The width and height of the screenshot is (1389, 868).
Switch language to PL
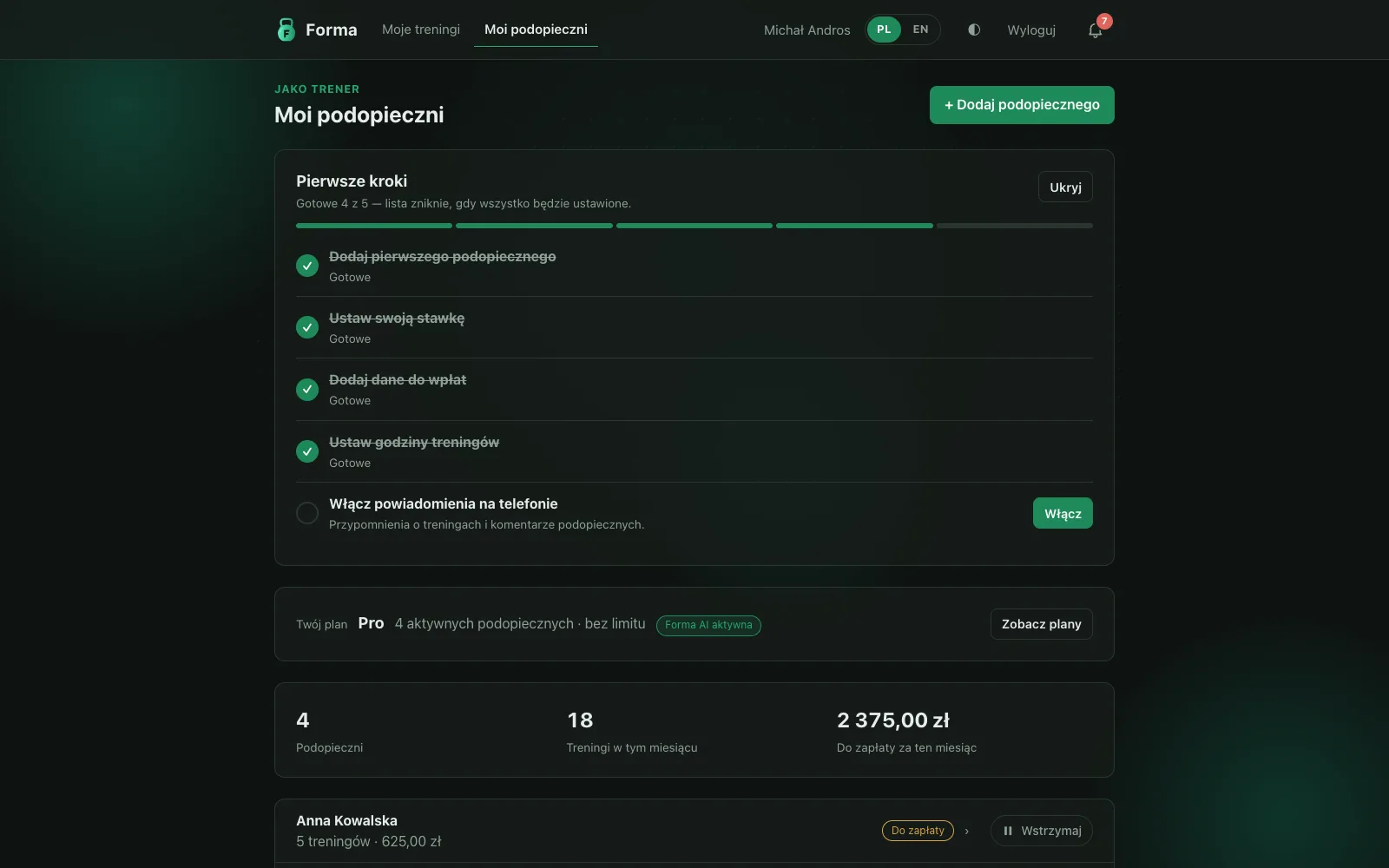click(x=884, y=30)
